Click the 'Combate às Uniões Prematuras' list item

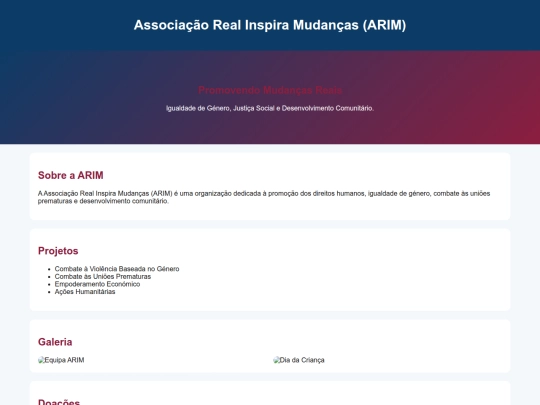click(x=103, y=277)
